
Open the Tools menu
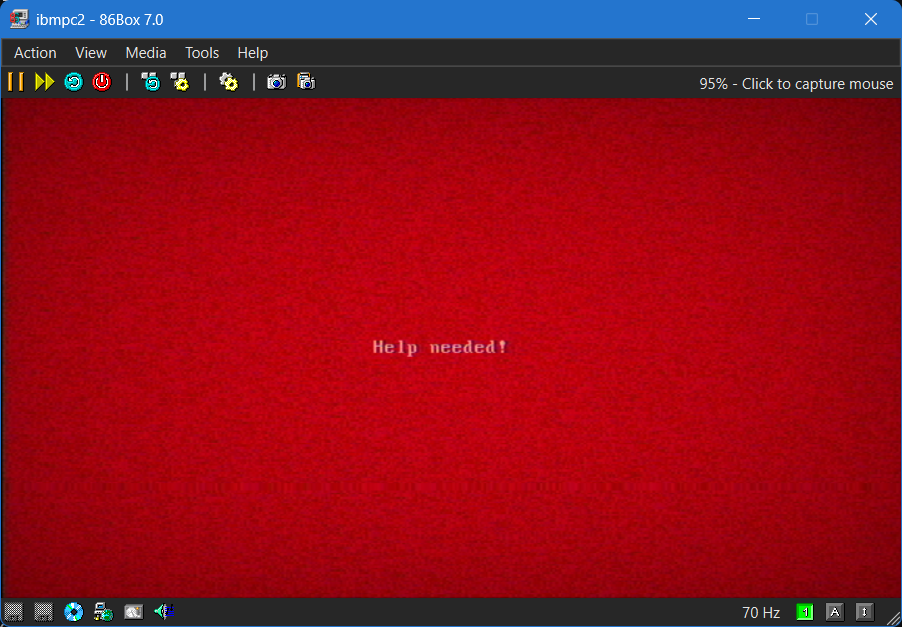point(202,53)
